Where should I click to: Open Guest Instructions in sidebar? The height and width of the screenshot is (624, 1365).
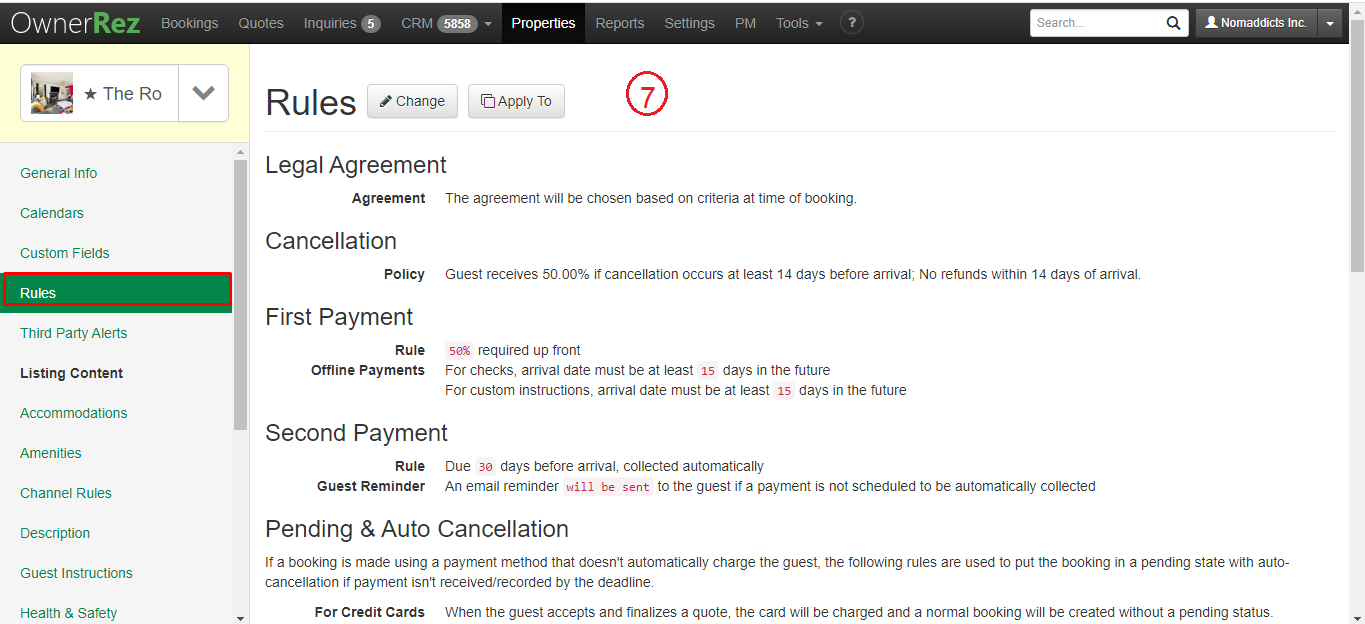[x=76, y=573]
